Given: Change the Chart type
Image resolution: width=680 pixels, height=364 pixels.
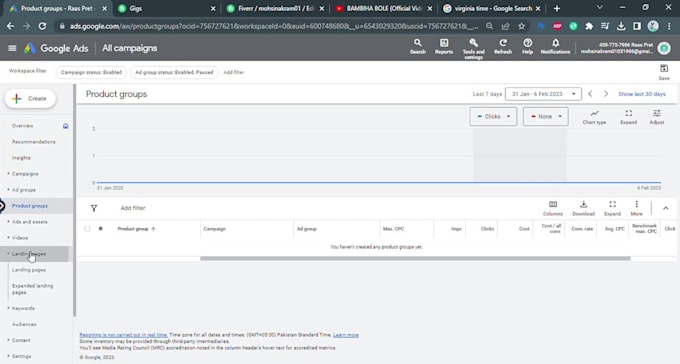Looking at the screenshot, I should (594, 117).
